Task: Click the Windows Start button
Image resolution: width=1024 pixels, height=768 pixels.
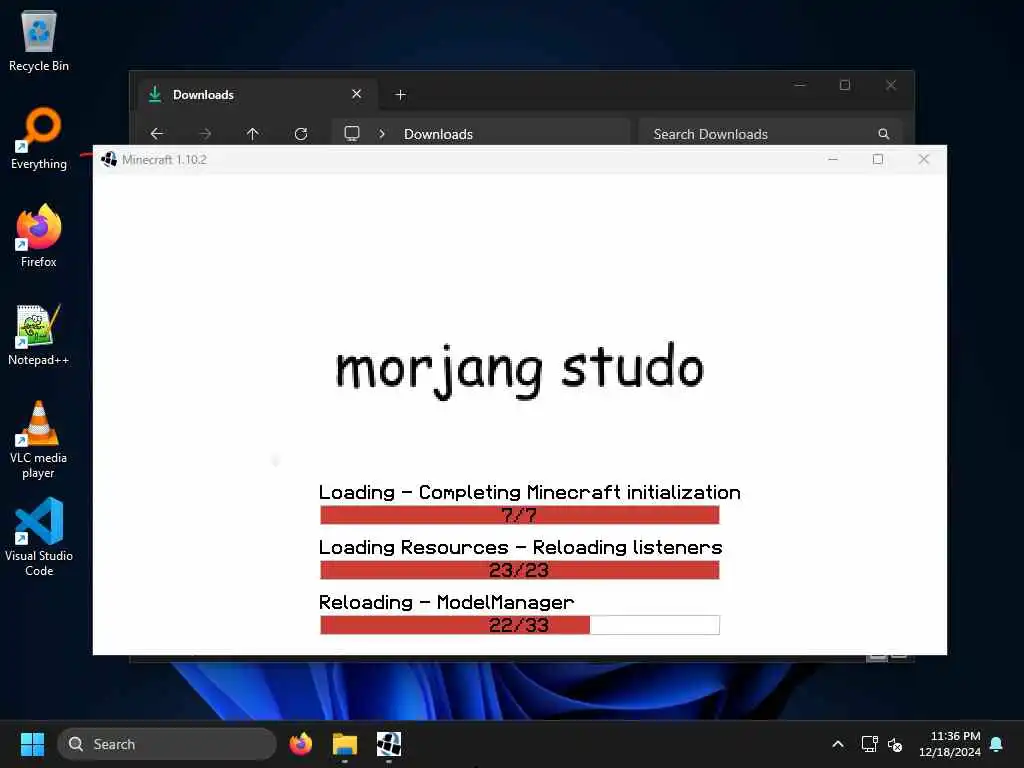Action: 32,744
